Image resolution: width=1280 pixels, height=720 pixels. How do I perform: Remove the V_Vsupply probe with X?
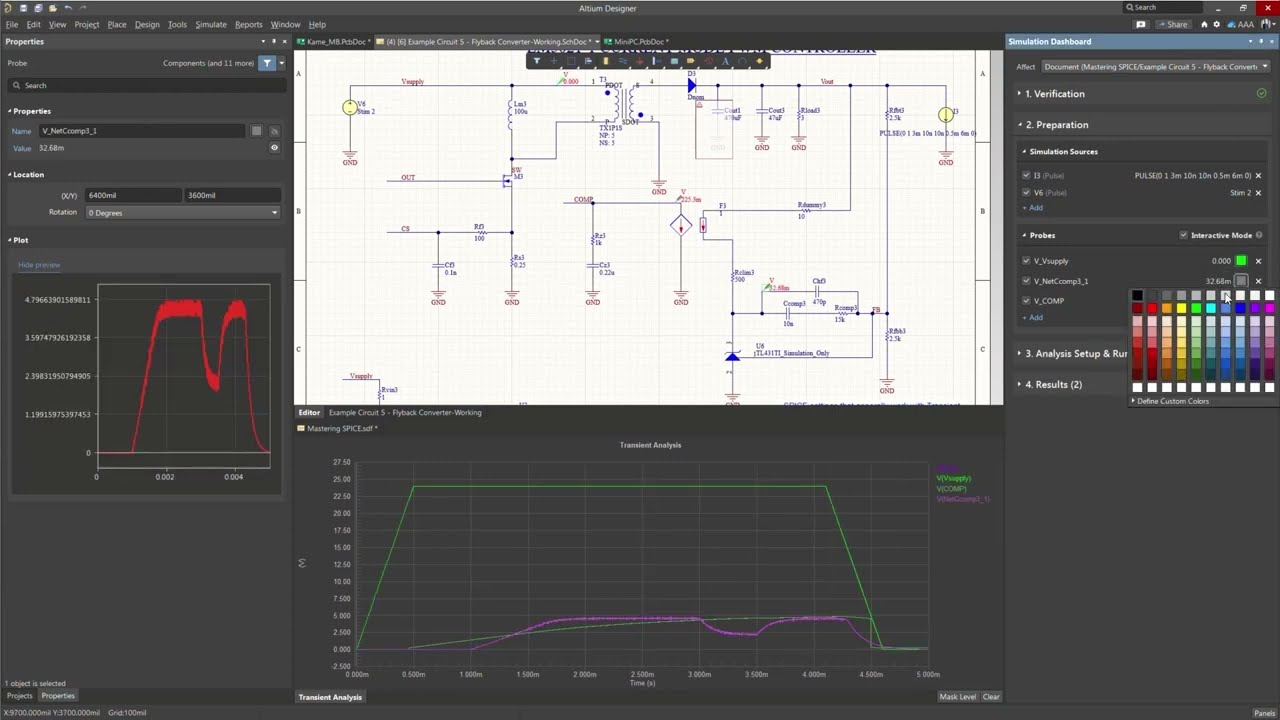1258,261
